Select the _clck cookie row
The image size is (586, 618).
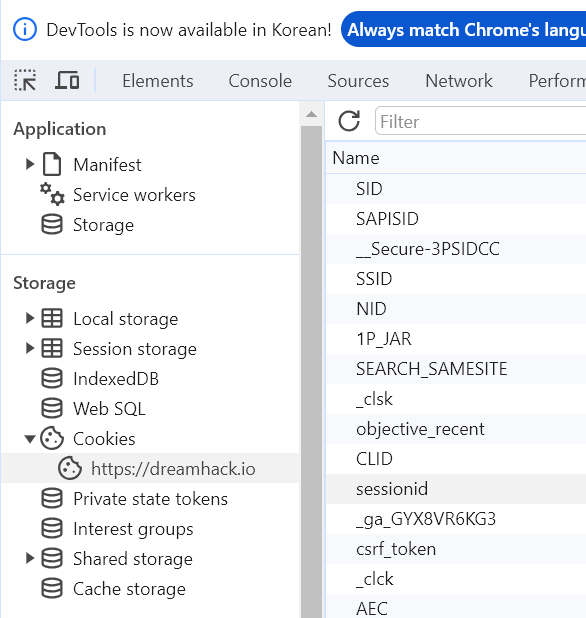pos(456,579)
